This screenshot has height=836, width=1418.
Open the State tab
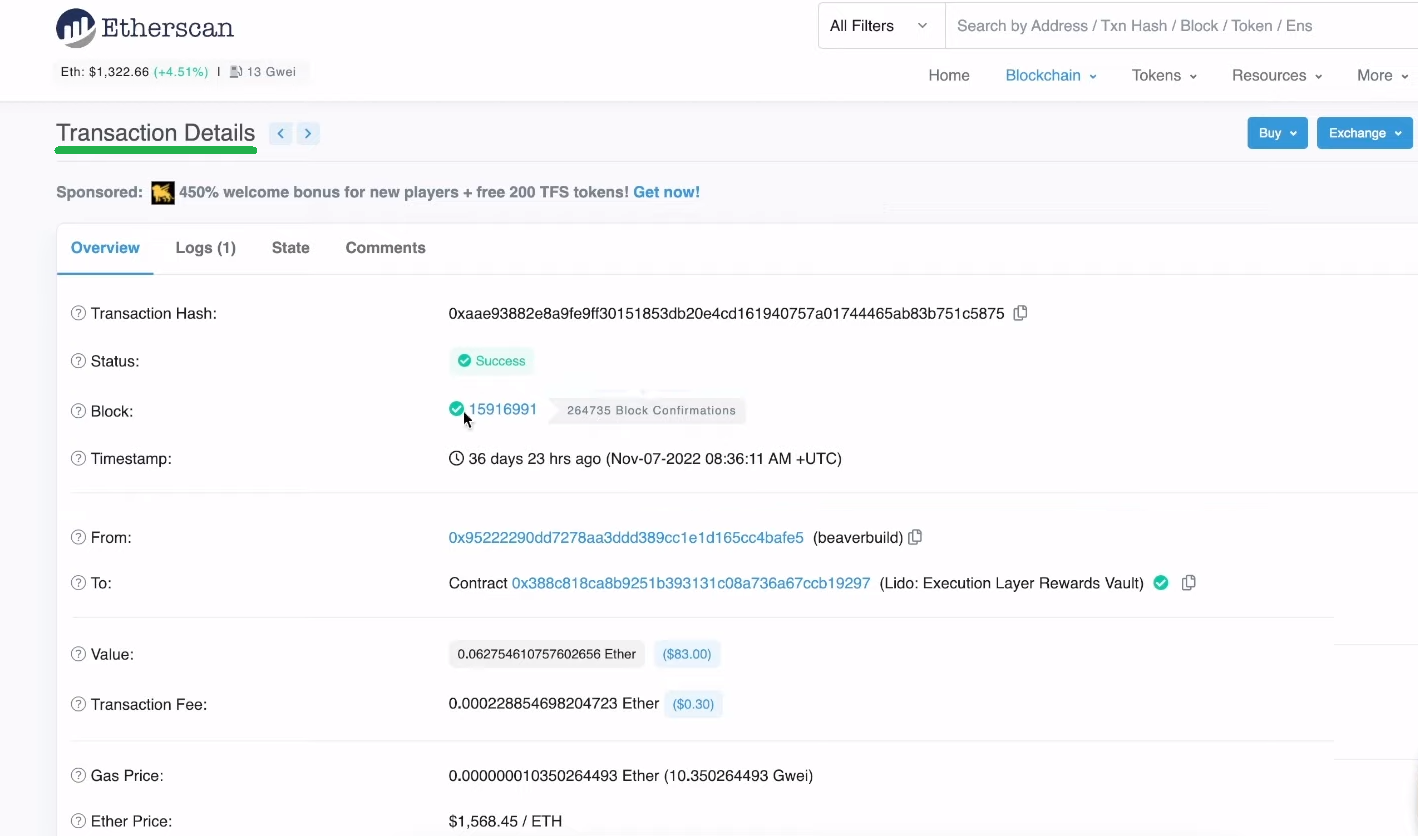click(290, 247)
